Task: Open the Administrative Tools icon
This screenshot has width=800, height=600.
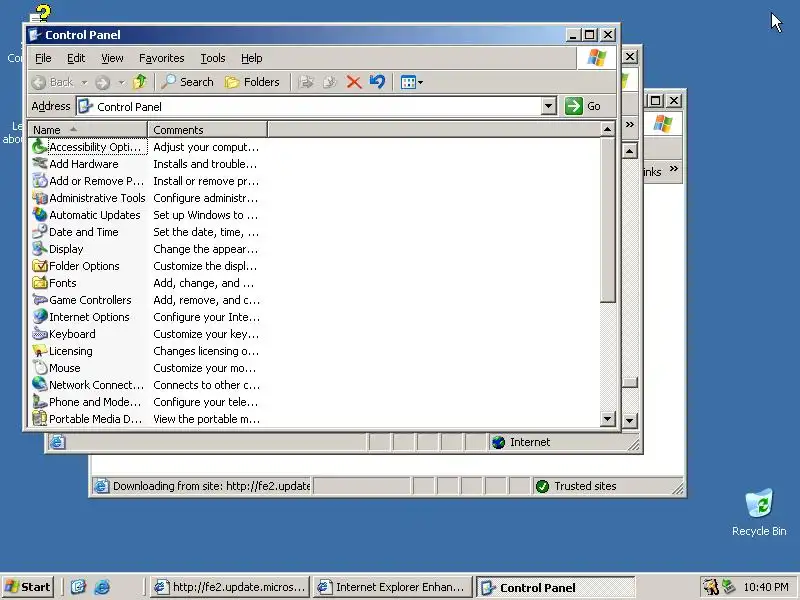Action: click(x=39, y=198)
